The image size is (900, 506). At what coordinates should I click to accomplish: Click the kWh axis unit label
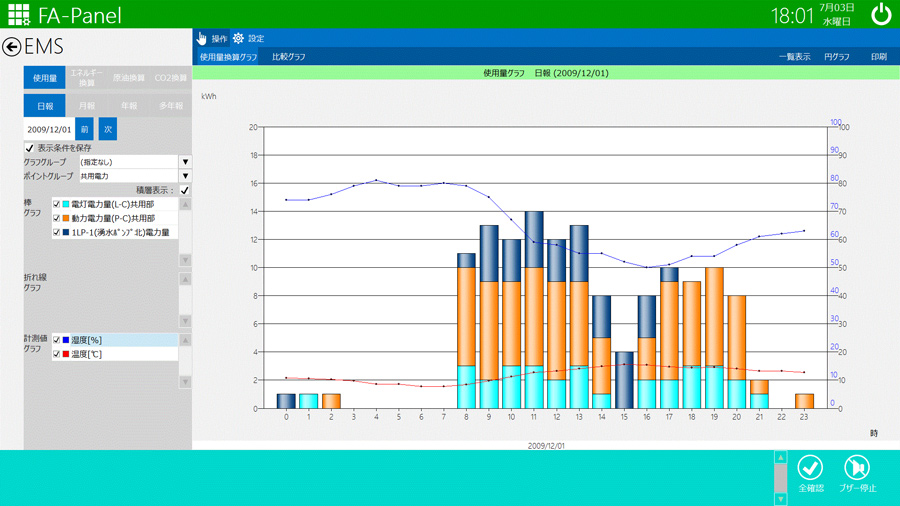click(x=209, y=96)
